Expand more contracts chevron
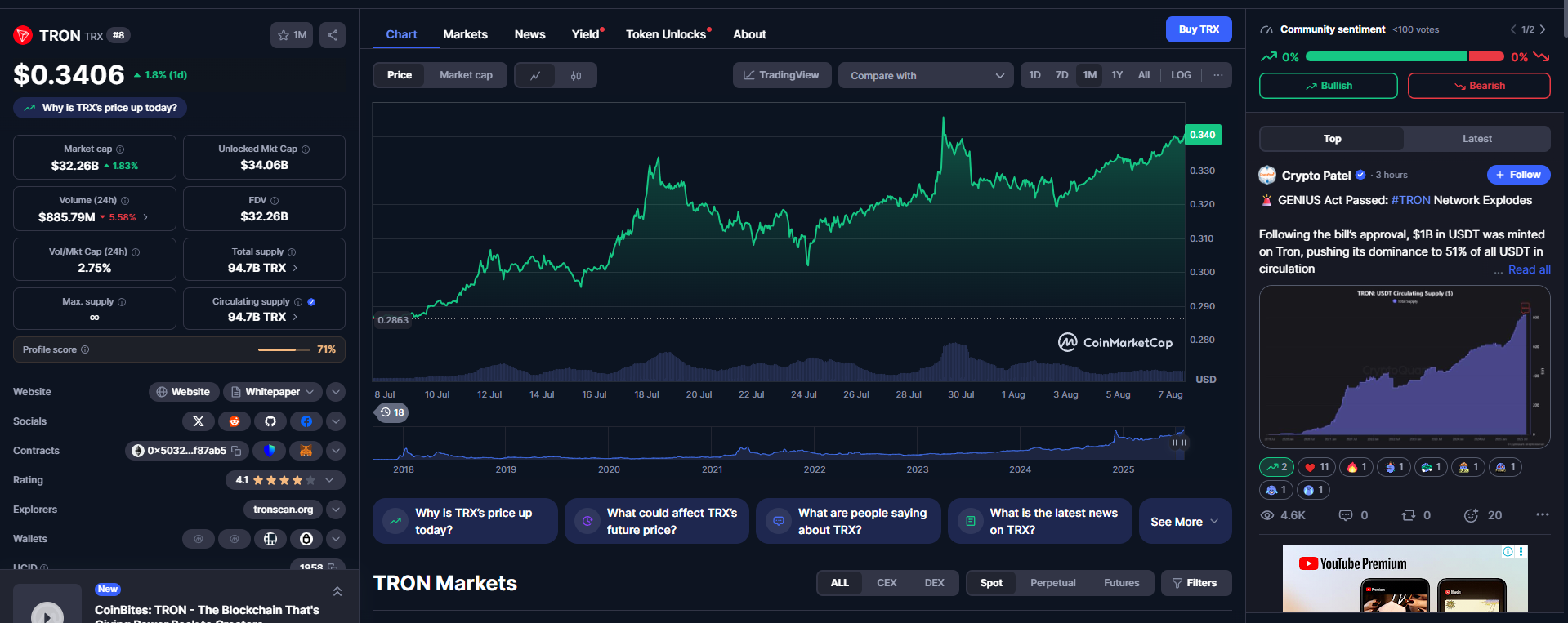 pyautogui.click(x=336, y=451)
